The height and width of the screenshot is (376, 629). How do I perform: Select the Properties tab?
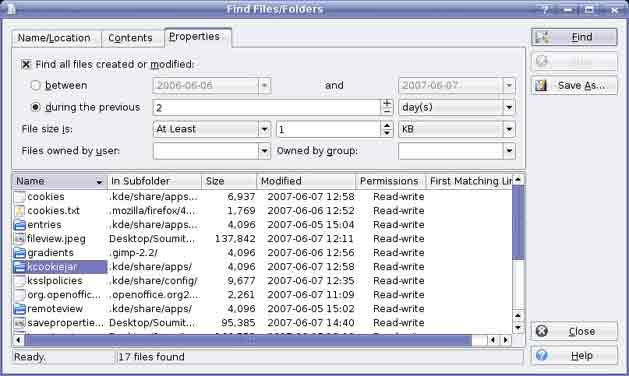point(197,37)
